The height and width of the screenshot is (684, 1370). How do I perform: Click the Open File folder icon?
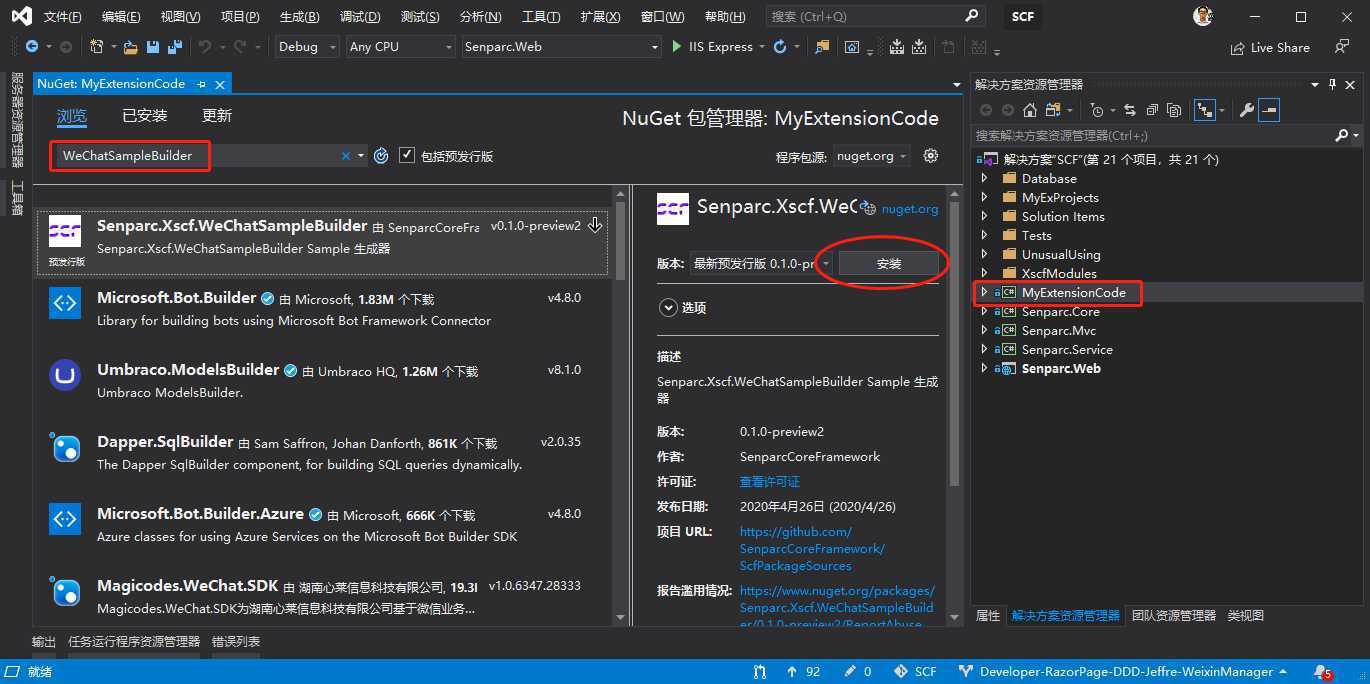130,47
